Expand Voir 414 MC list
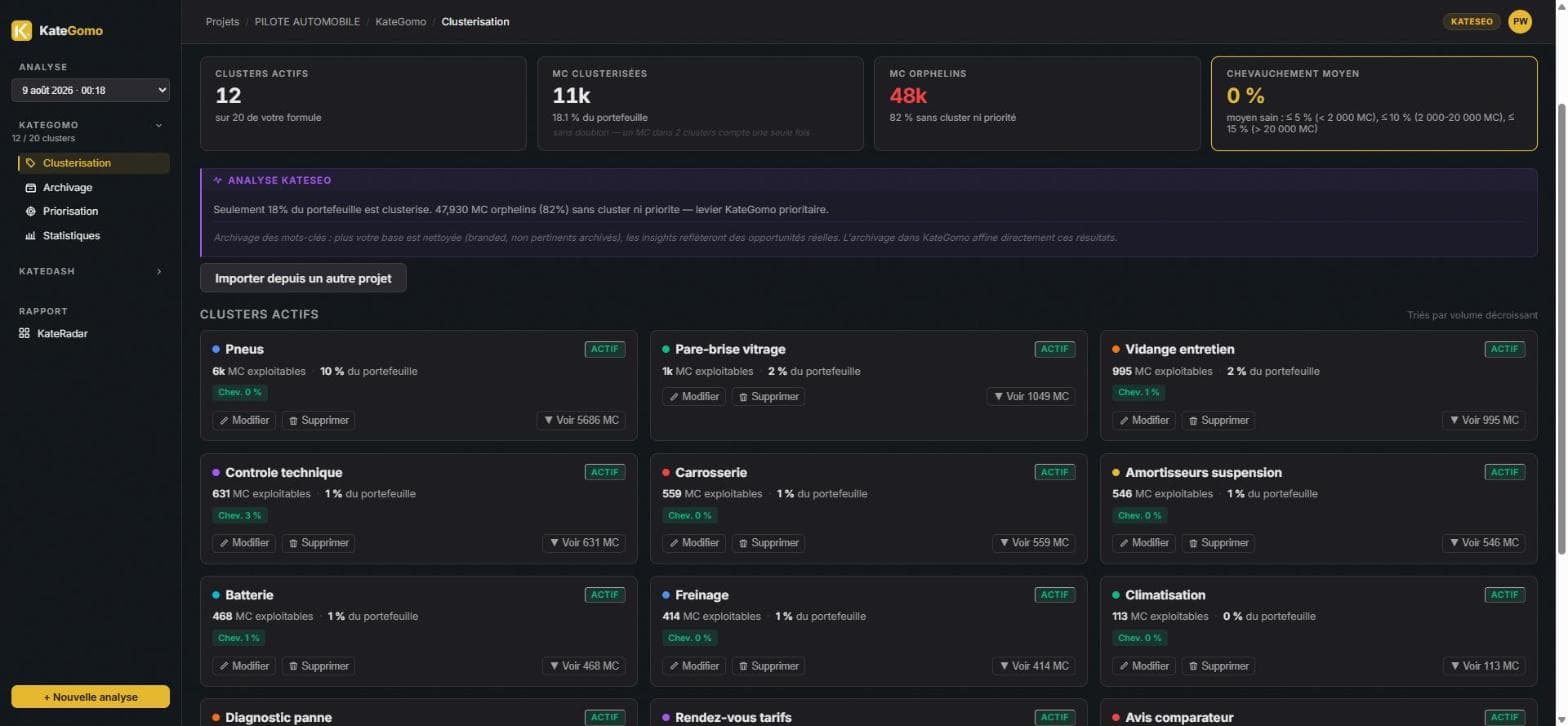1568x726 pixels. (1034, 666)
